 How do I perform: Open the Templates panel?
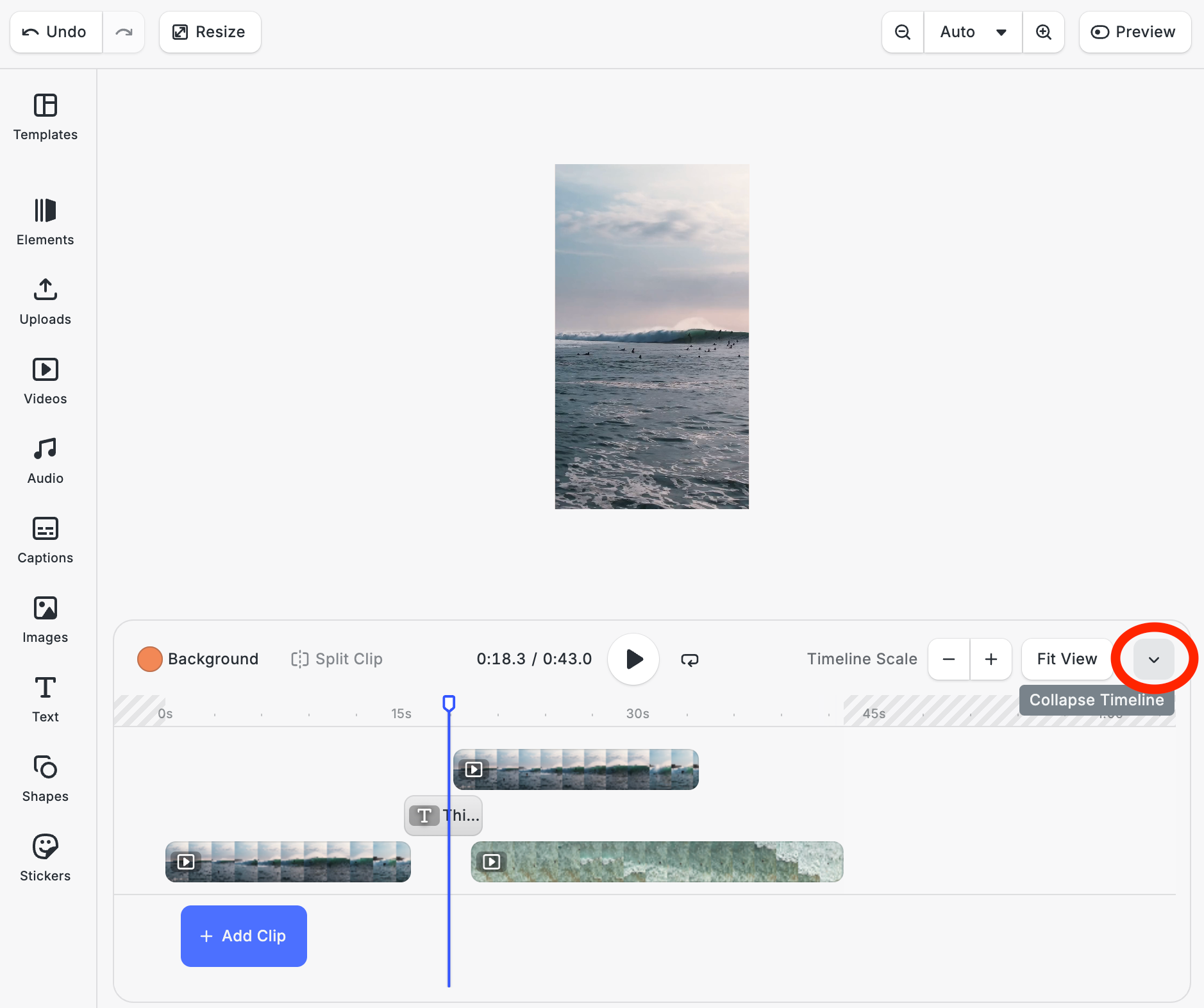[x=45, y=118]
